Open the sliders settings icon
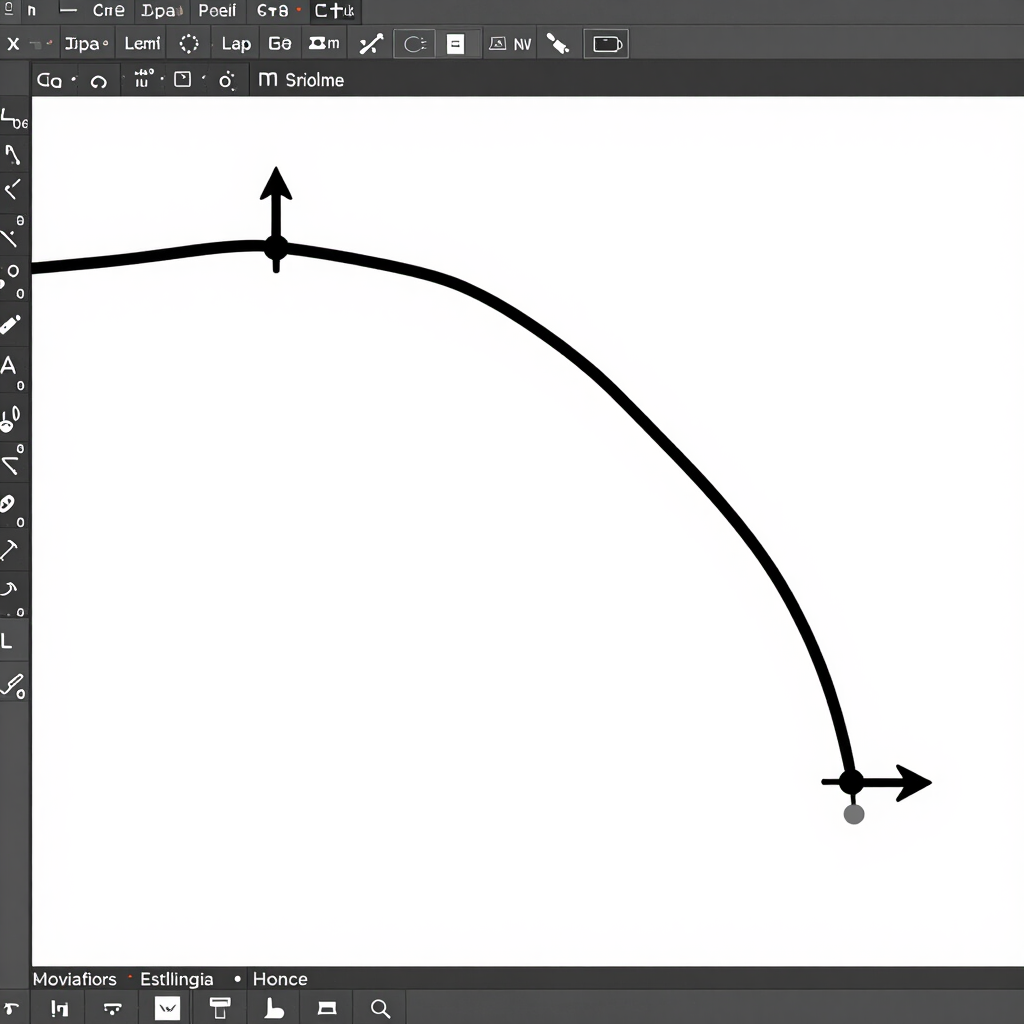 pyautogui.click(x=143, y=78)
